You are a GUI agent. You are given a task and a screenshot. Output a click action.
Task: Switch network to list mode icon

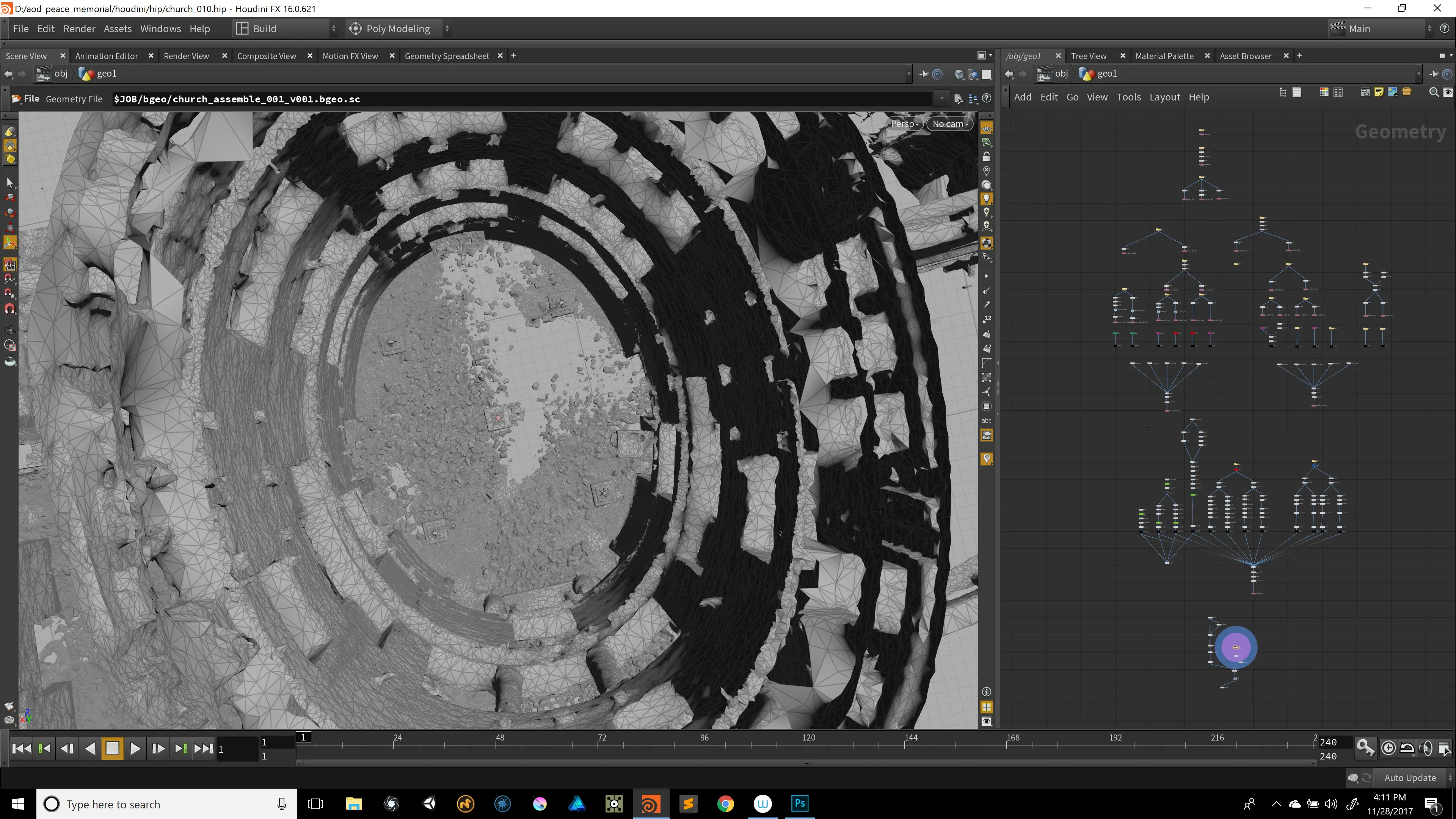pyautogui.click(x=1297, y=92)
